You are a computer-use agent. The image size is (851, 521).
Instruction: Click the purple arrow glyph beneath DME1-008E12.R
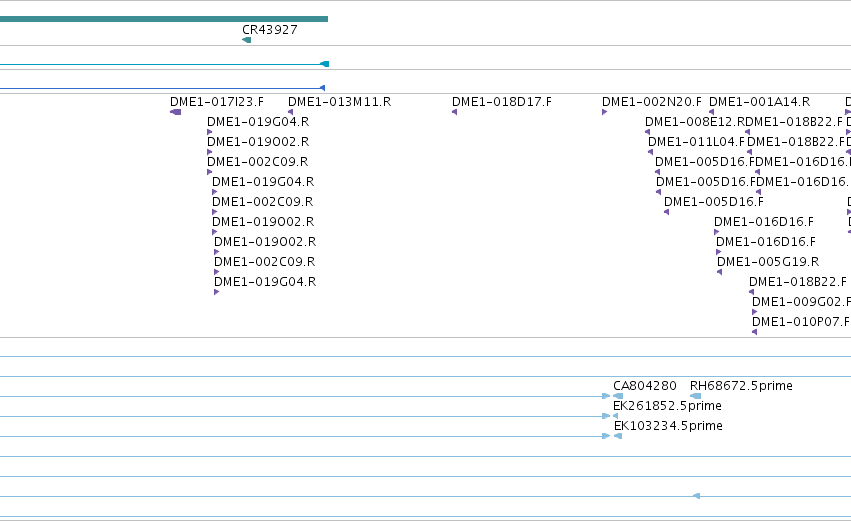tap(647, 132)
